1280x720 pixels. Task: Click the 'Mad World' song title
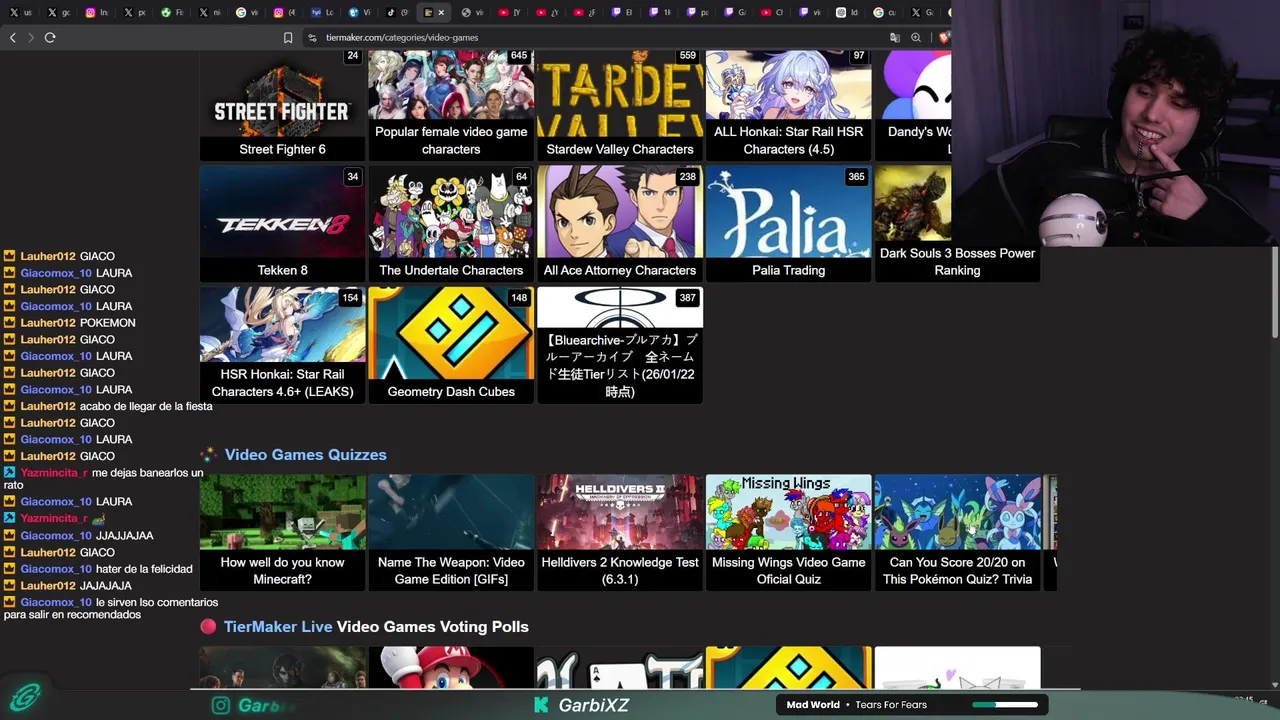pos(813,705)
